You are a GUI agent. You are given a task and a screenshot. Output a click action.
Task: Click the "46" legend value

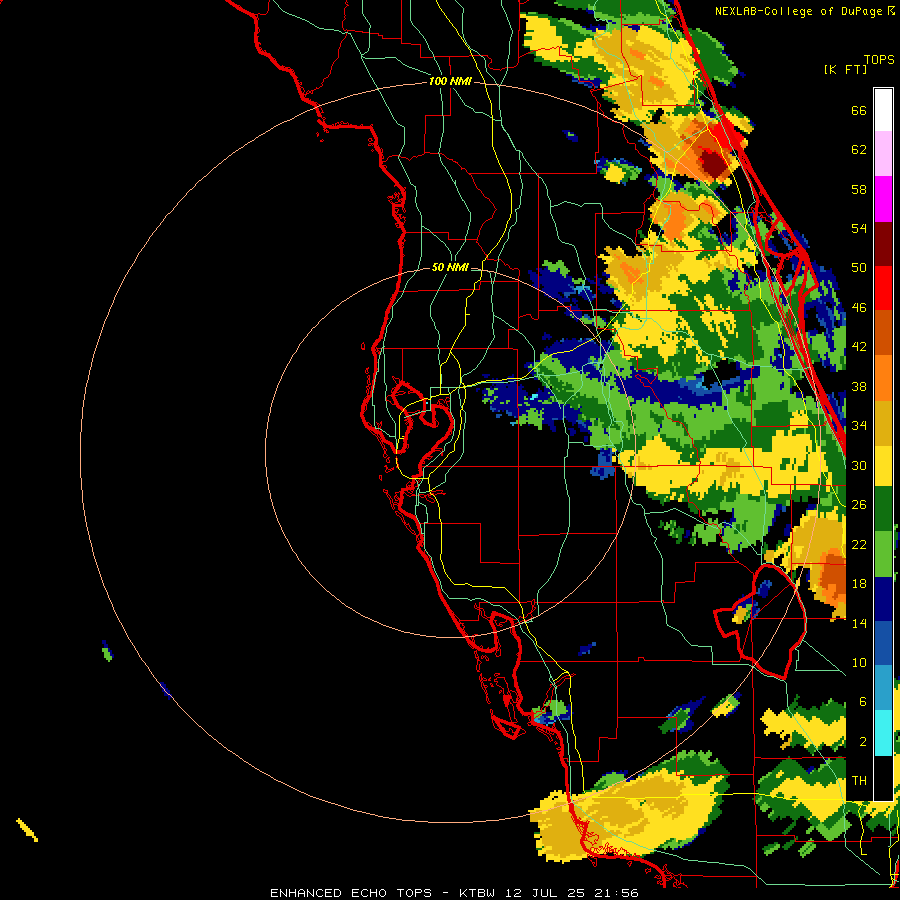click(859, 308)
